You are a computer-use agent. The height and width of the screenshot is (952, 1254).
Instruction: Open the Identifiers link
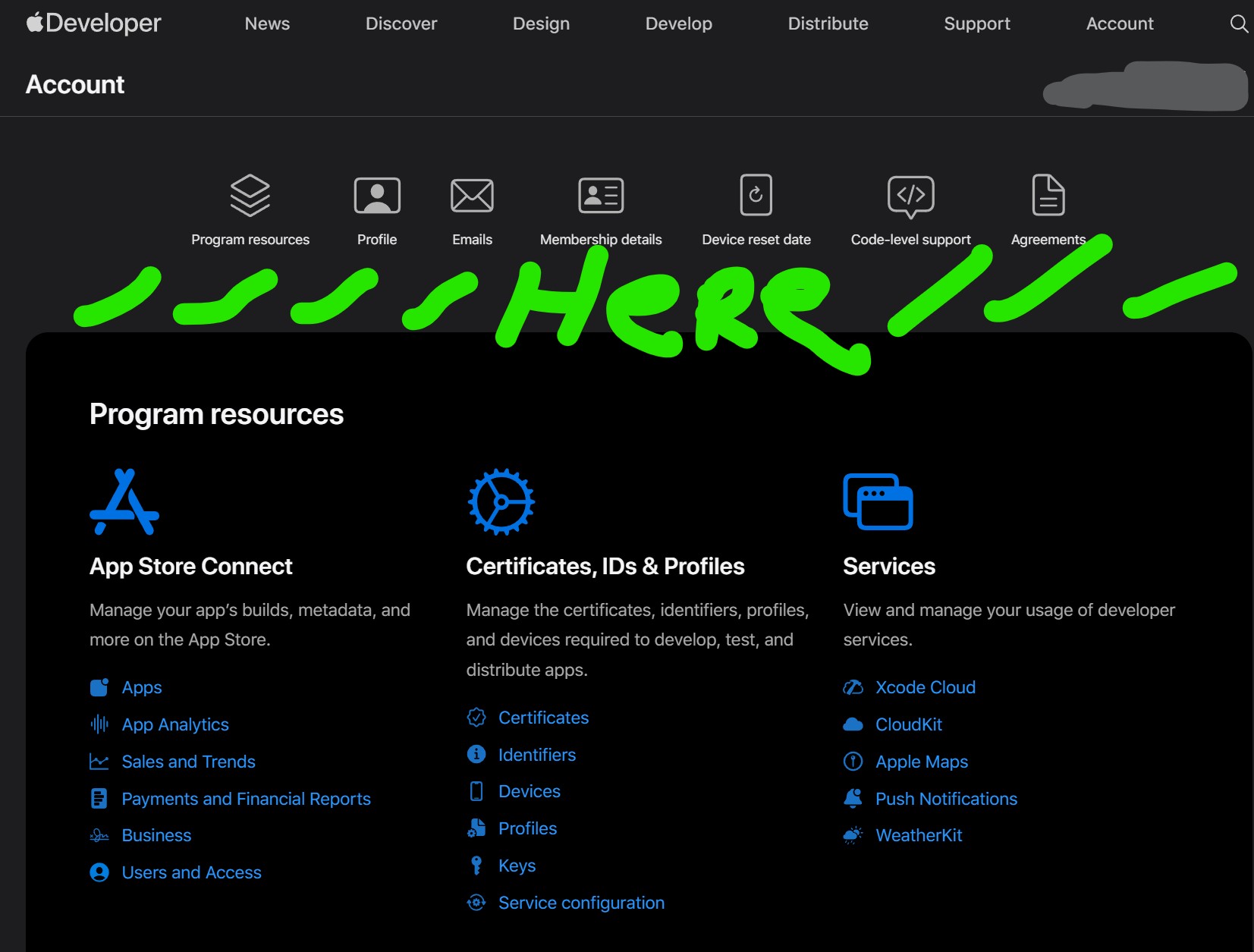click(x=536, y=755)
